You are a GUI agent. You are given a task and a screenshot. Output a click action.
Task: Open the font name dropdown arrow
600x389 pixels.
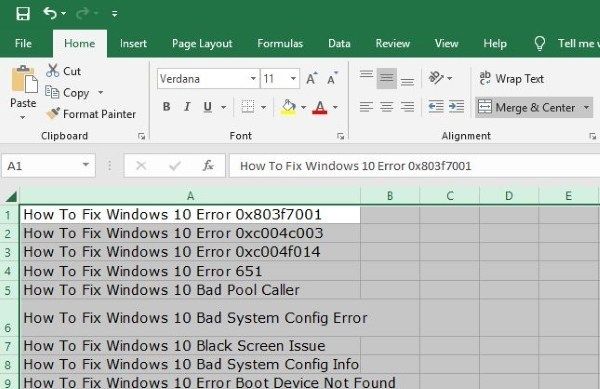click(x=253, y=79)
